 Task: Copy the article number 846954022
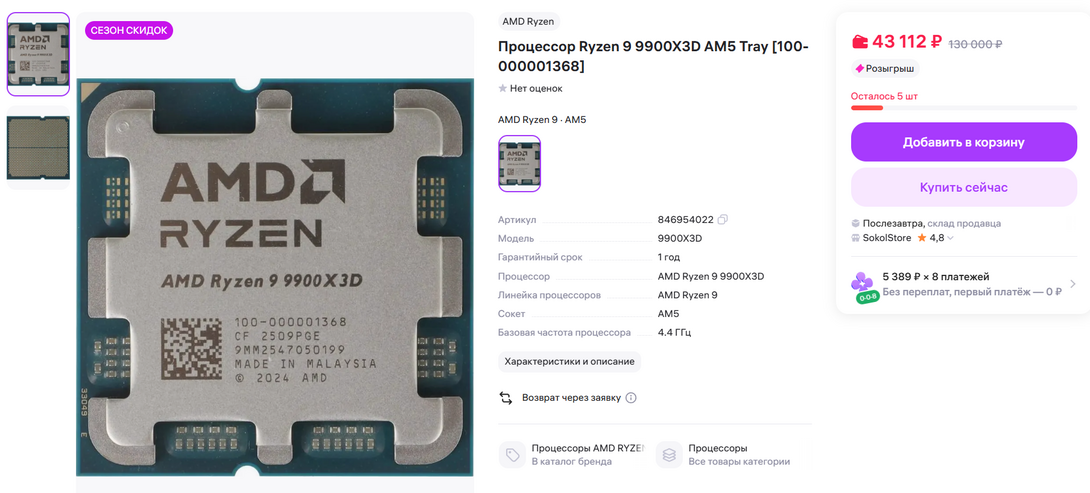723,220
